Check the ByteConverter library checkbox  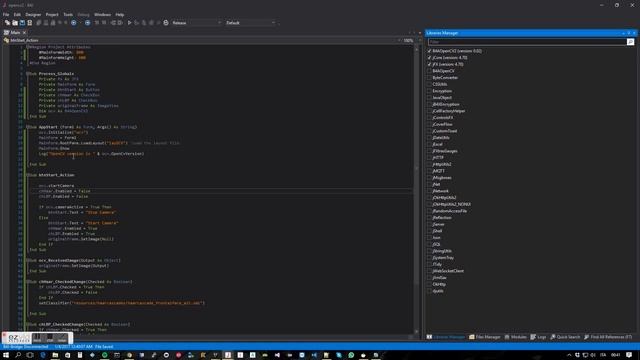[x=429, y=78]
